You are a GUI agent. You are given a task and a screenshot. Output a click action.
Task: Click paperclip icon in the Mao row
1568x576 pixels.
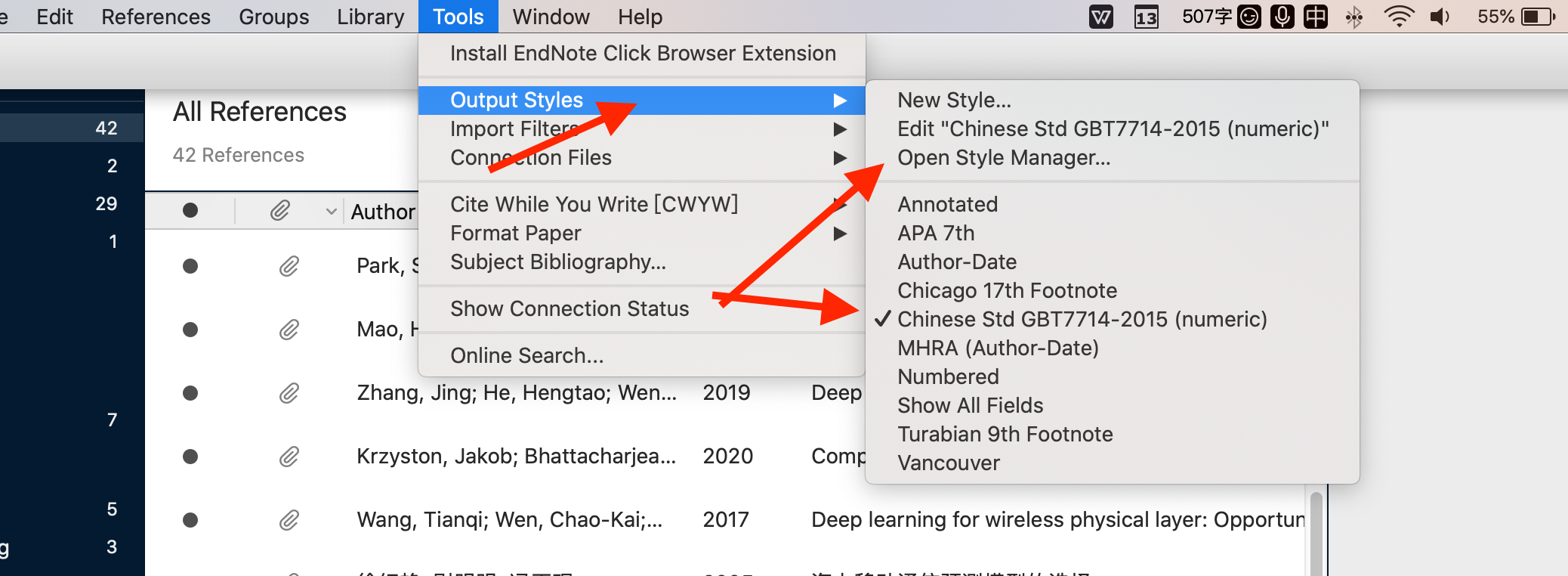tap(289, 330)
